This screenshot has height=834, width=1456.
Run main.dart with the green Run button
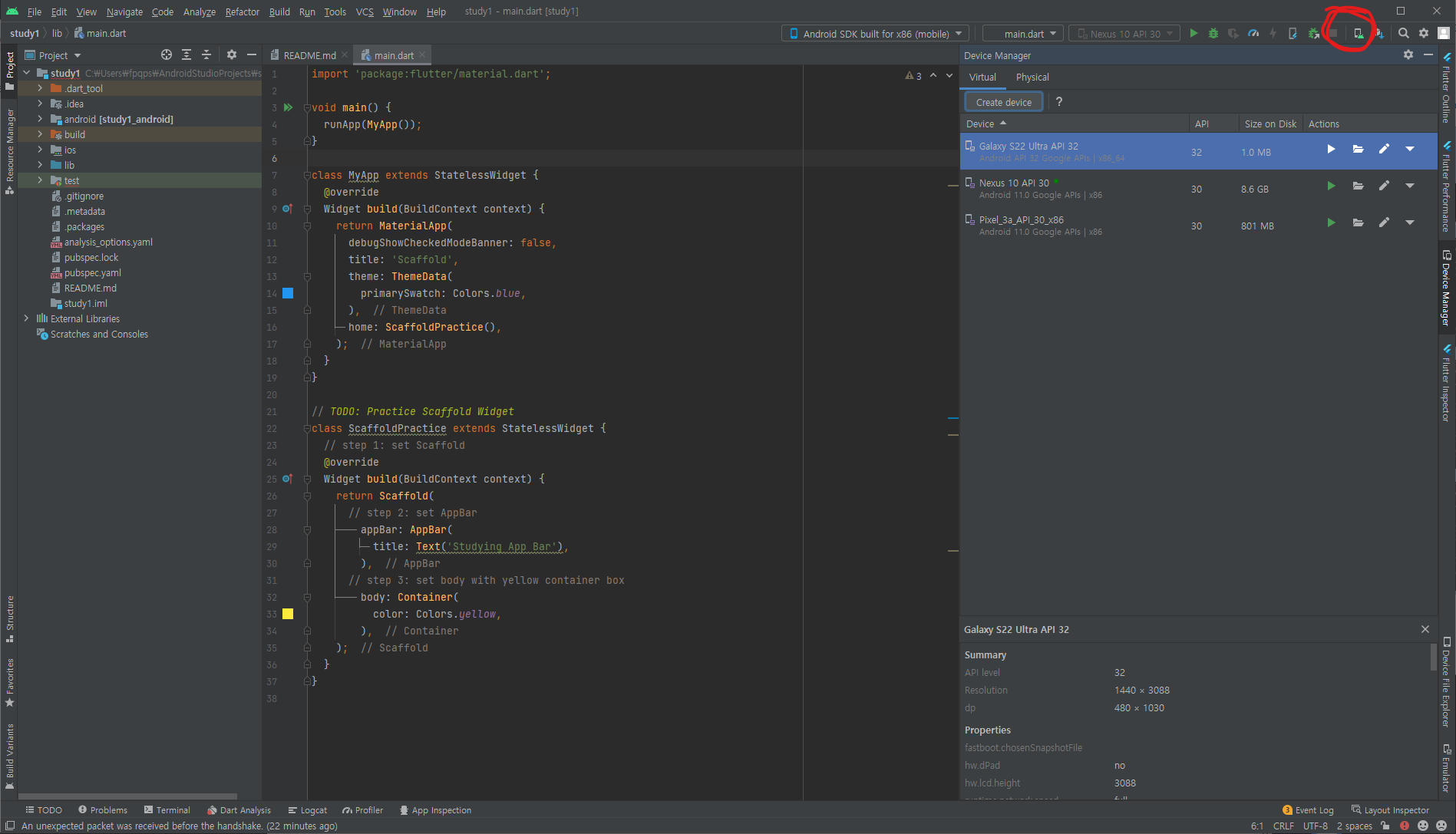click(1194, 33)
